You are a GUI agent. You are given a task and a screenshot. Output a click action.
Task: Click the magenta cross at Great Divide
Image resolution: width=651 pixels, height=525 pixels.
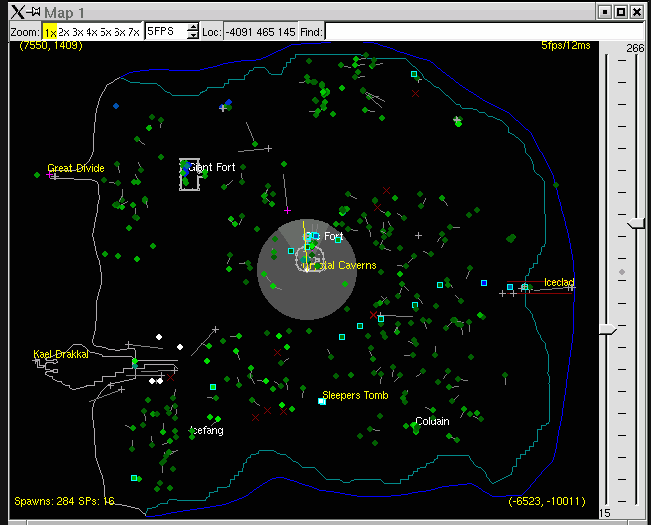(x=49, y=175)
